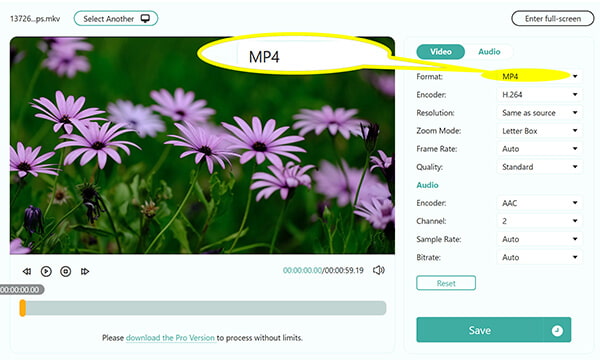Open the Channel dropdown

539,221
